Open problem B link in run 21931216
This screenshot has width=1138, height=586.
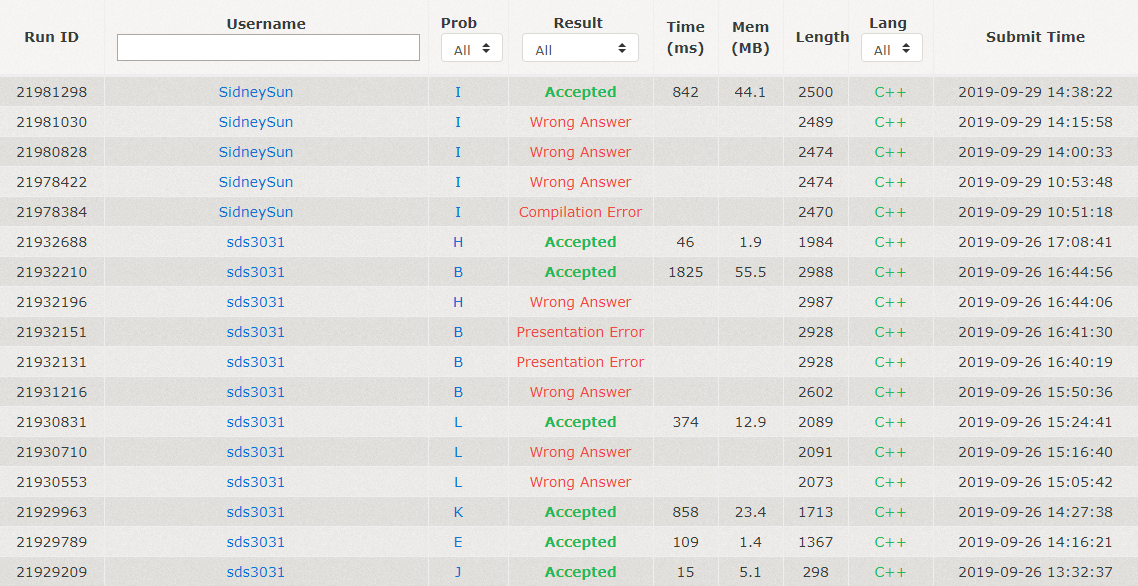click(458, 392)
